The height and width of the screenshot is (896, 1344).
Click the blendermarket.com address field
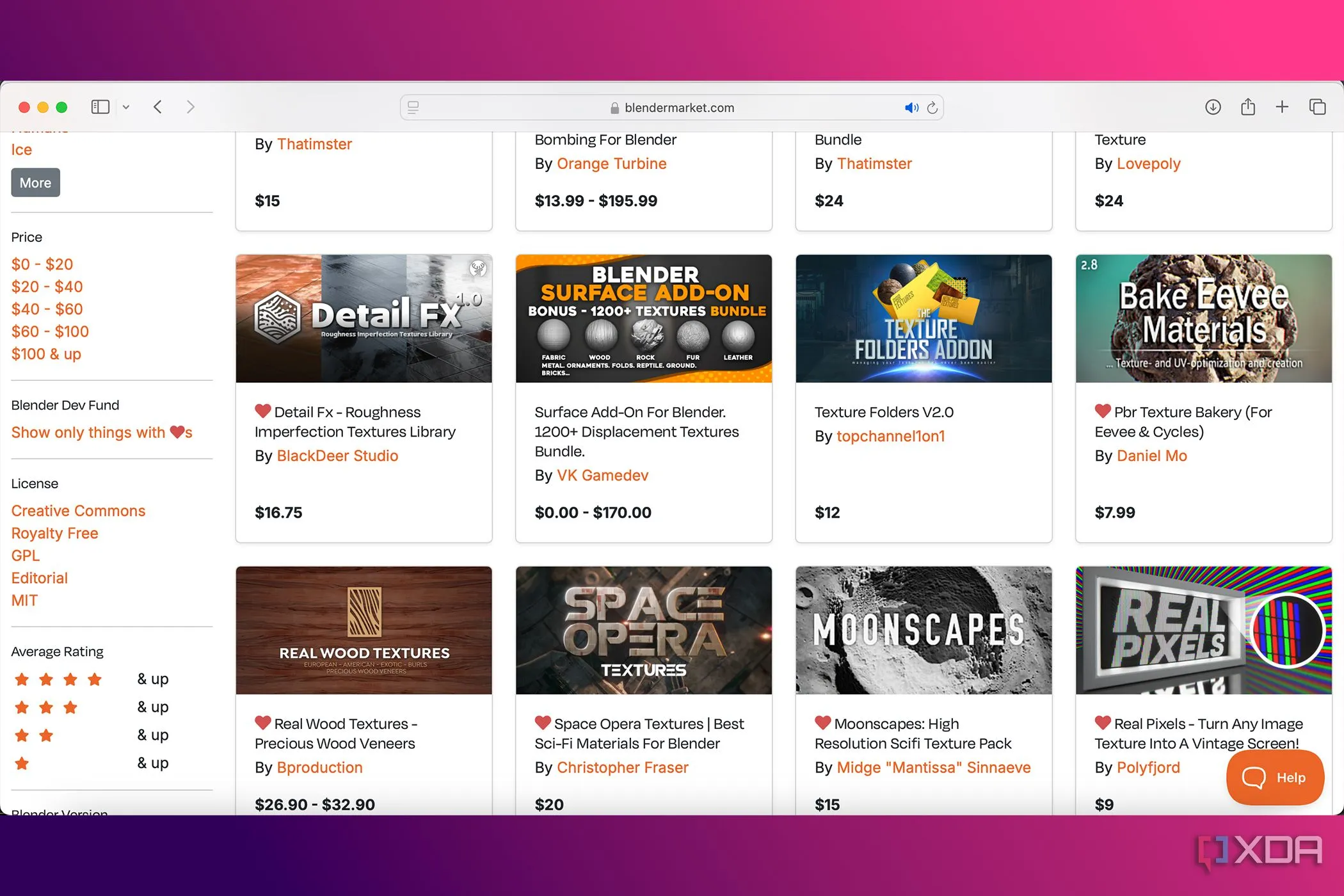coord(672,108)
